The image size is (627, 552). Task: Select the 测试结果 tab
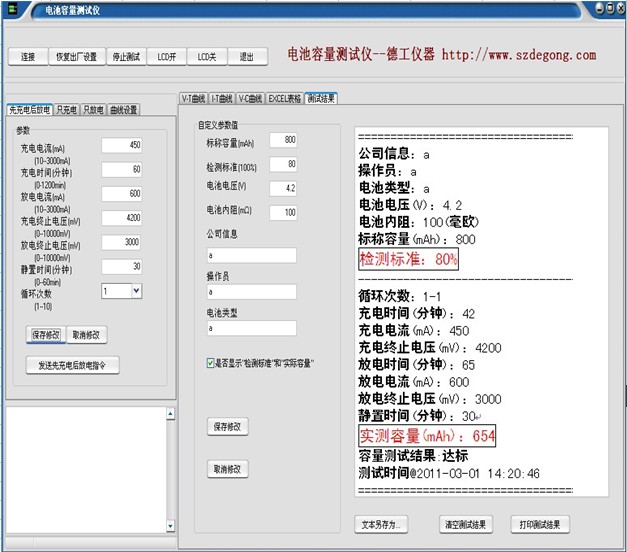point(321,98)
